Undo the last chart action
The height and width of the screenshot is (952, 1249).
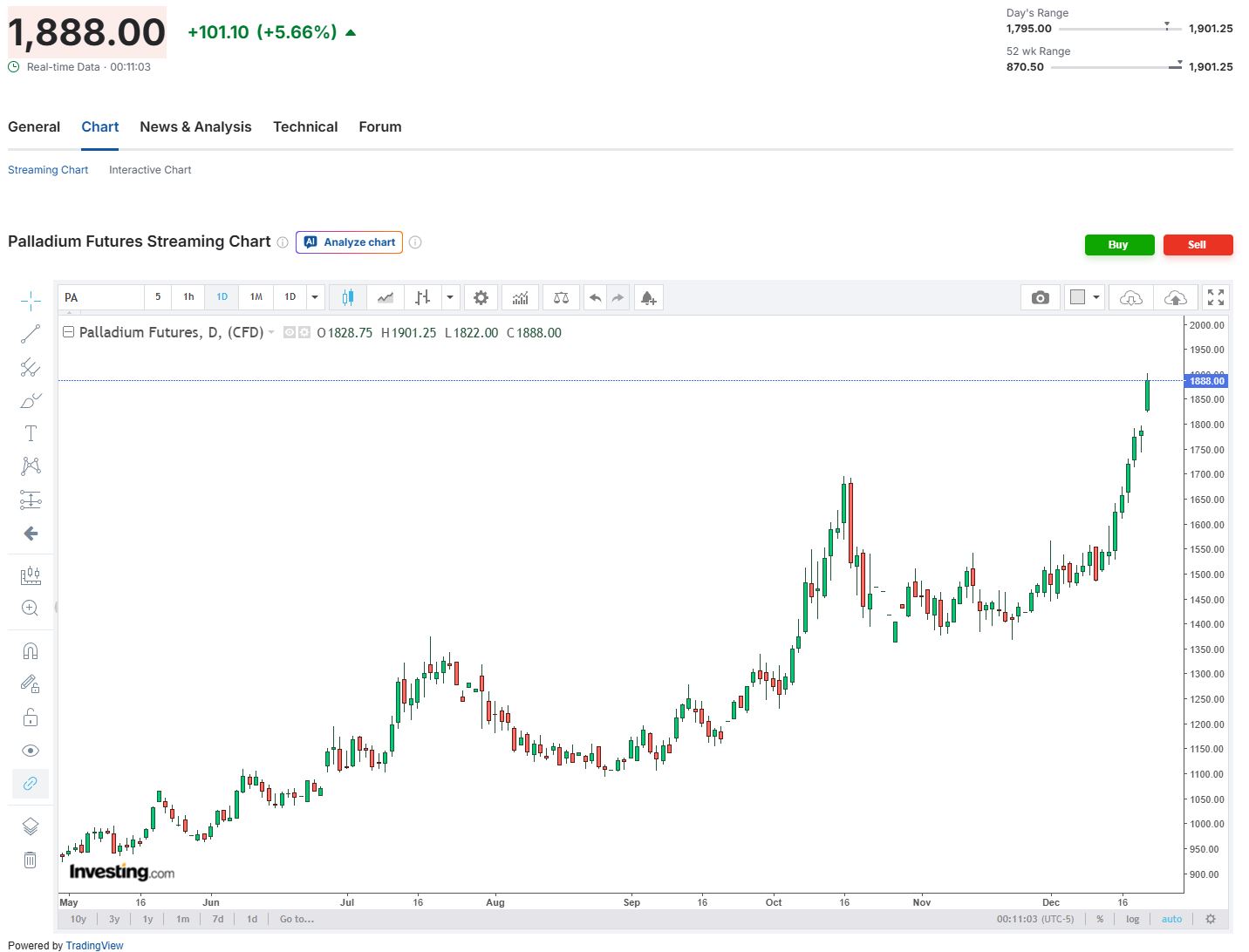[x=595, y=297]
